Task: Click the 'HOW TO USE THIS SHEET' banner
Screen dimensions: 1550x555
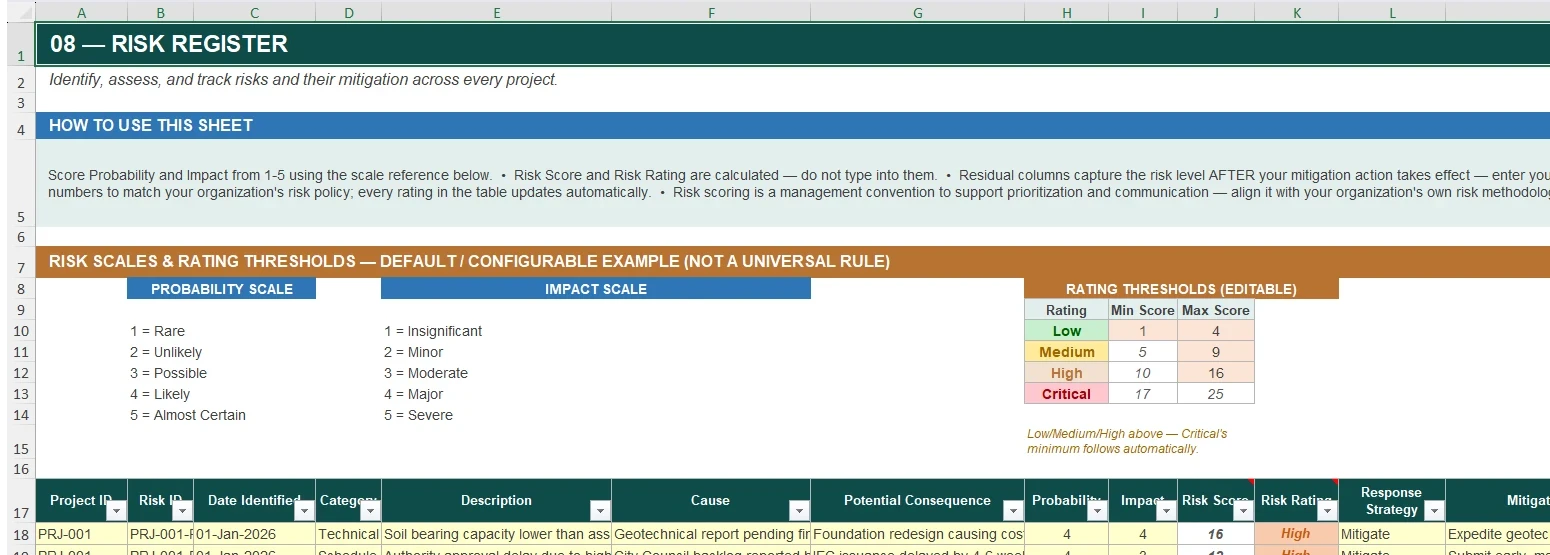Action: (792, 125)
